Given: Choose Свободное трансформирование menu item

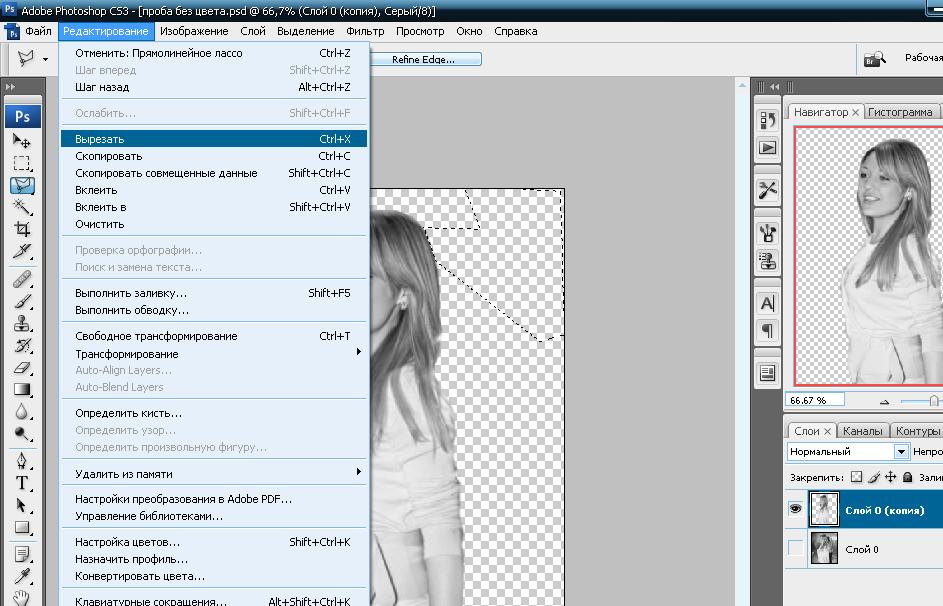Looking at the screenshot, I should point(213,336).
